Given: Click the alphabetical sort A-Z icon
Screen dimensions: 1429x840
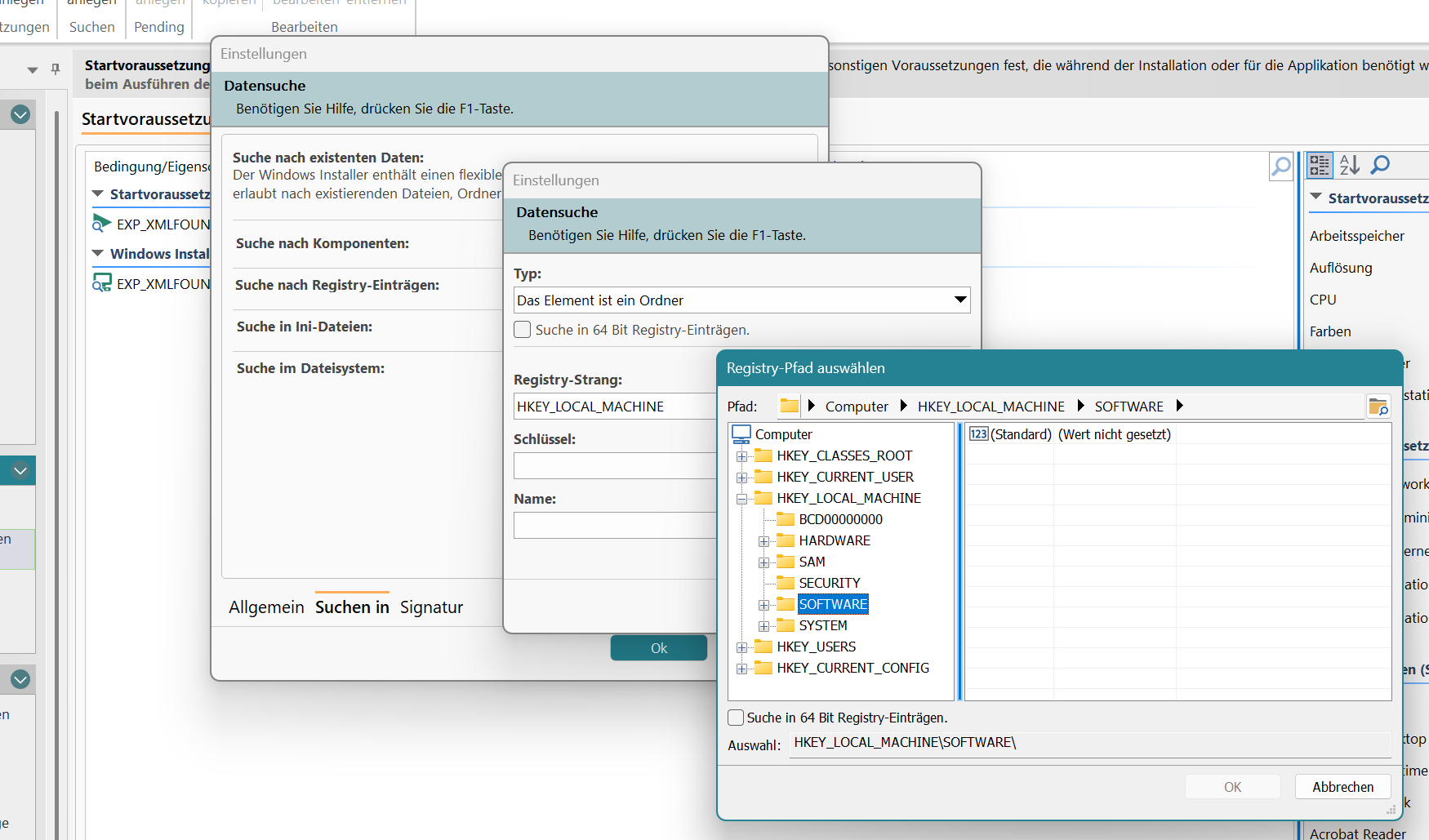Looking at the screenshot, I should 1350,165.
